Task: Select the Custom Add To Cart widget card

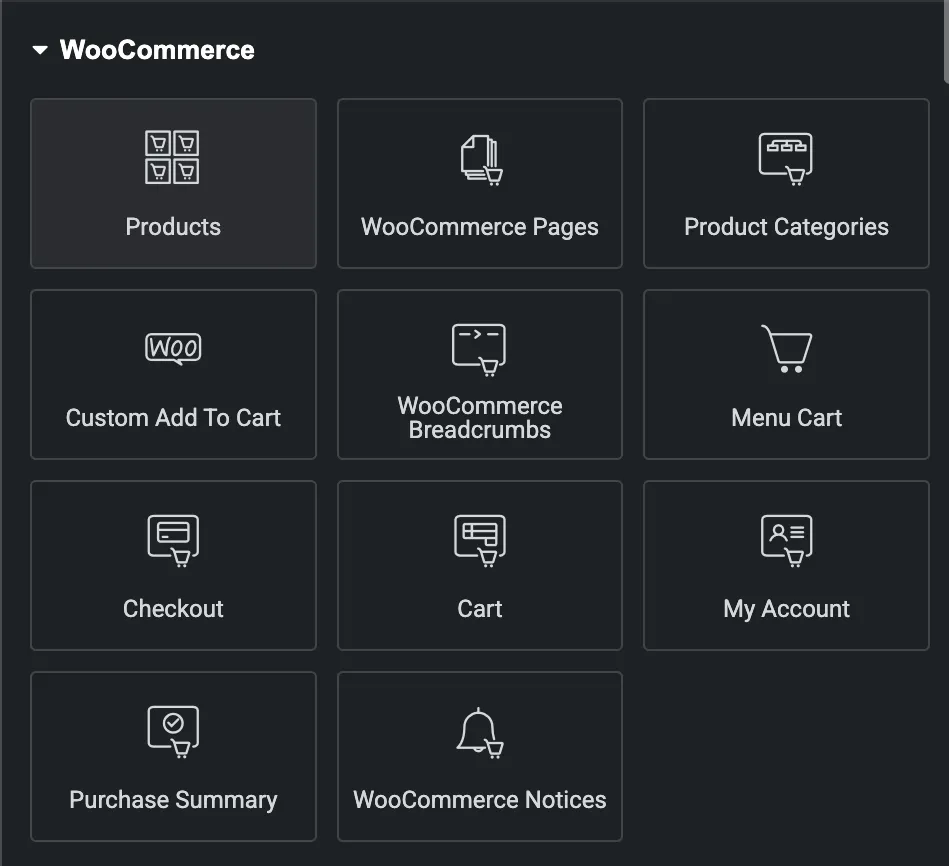Action: coord(173,374)
